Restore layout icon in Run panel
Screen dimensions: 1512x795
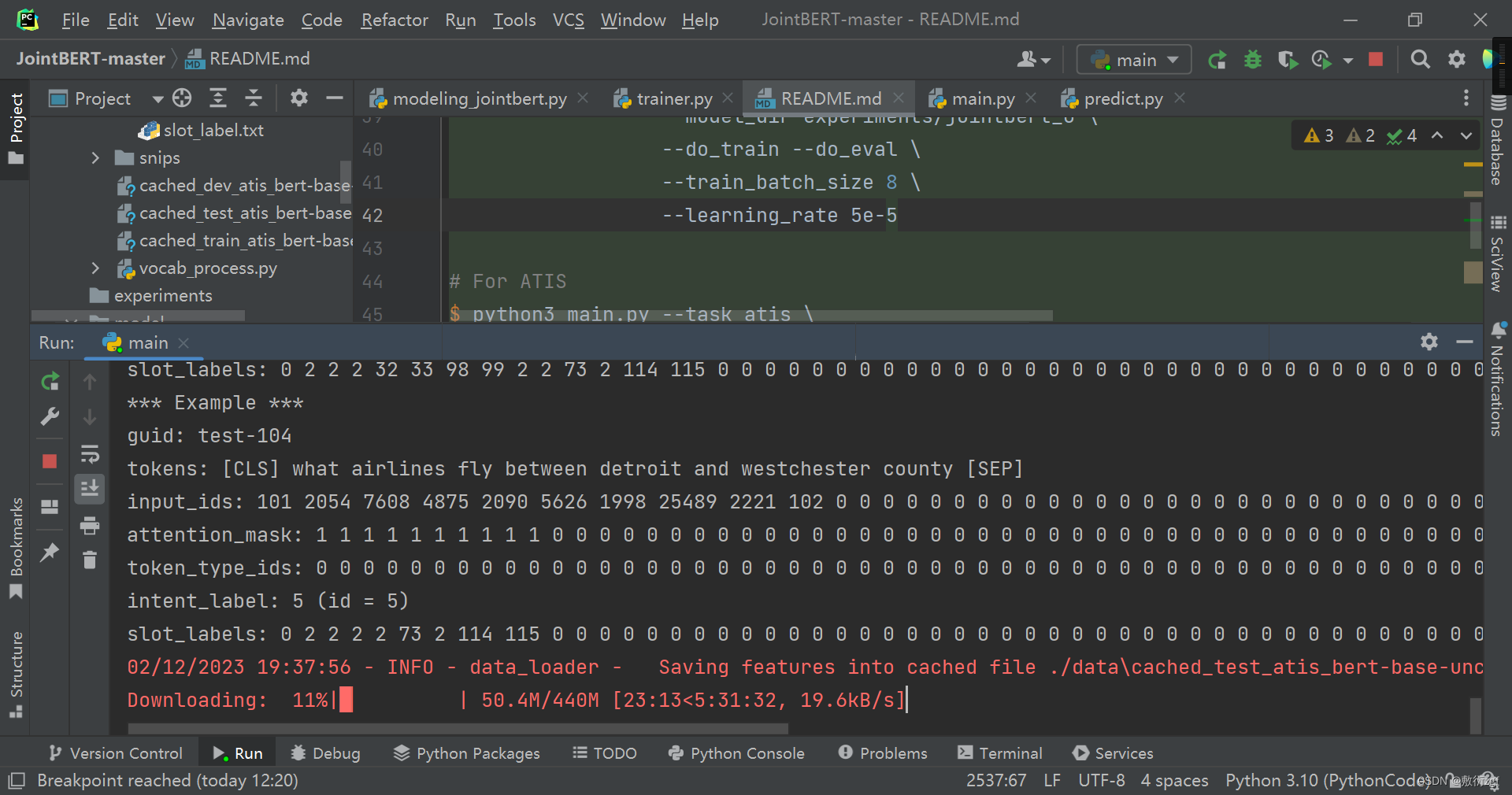(x=50, y=507)
